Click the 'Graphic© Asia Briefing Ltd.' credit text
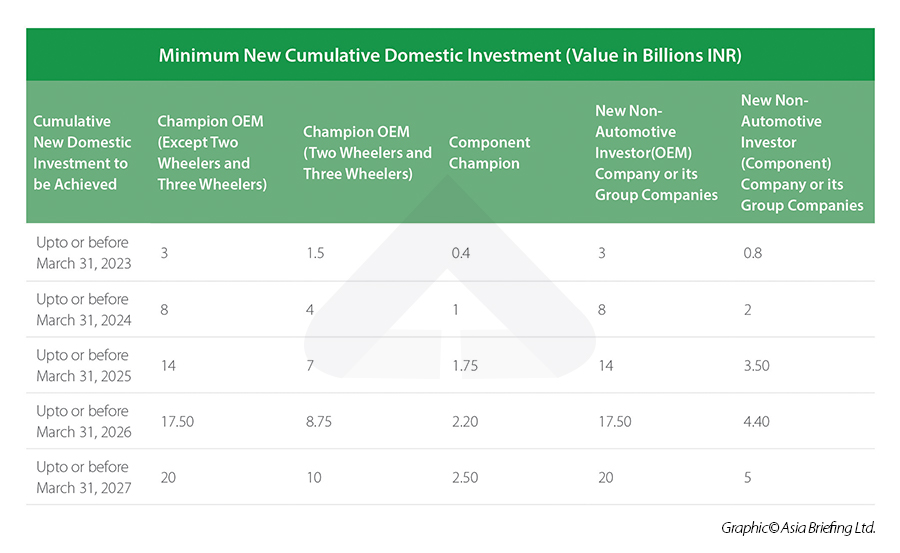The height and width of the screenshot is (553, 900). [798, 528]
